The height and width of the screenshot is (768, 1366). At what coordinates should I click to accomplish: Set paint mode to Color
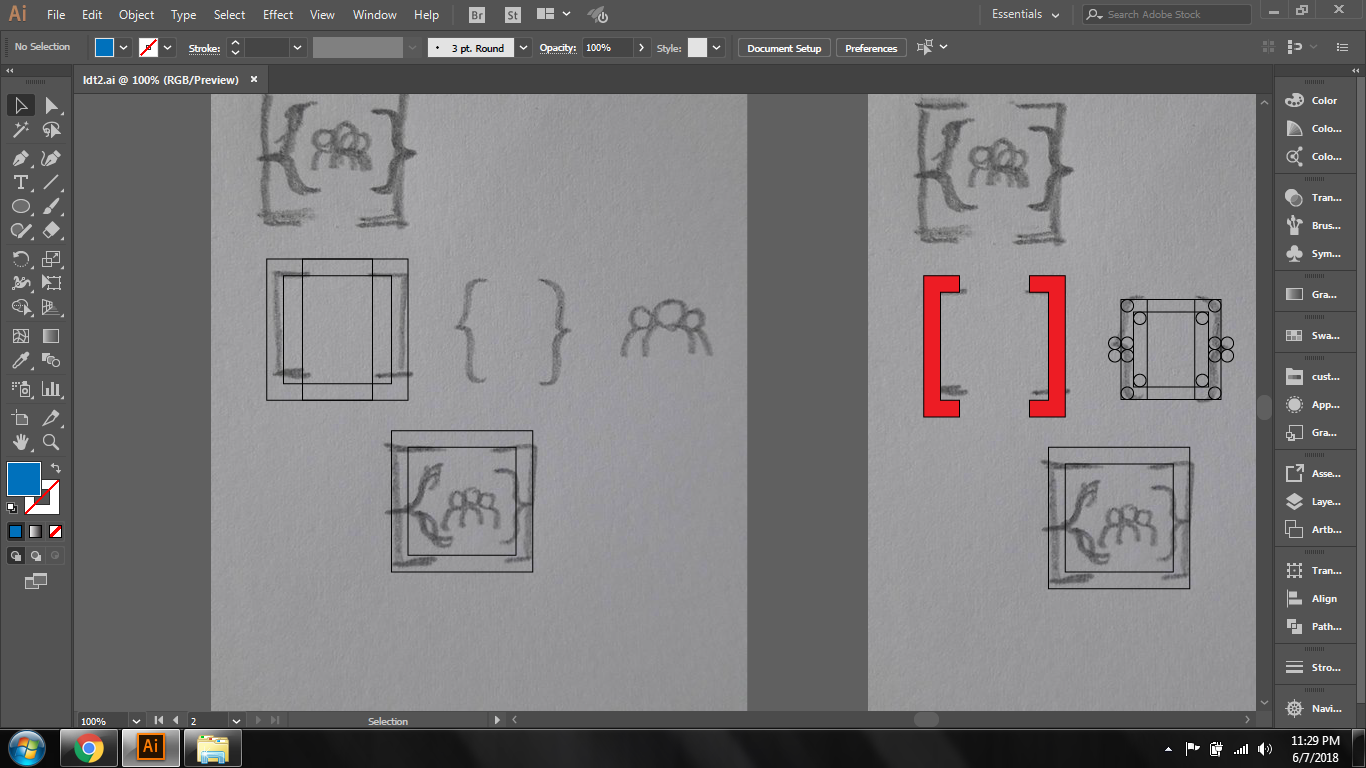click(15, 531)
